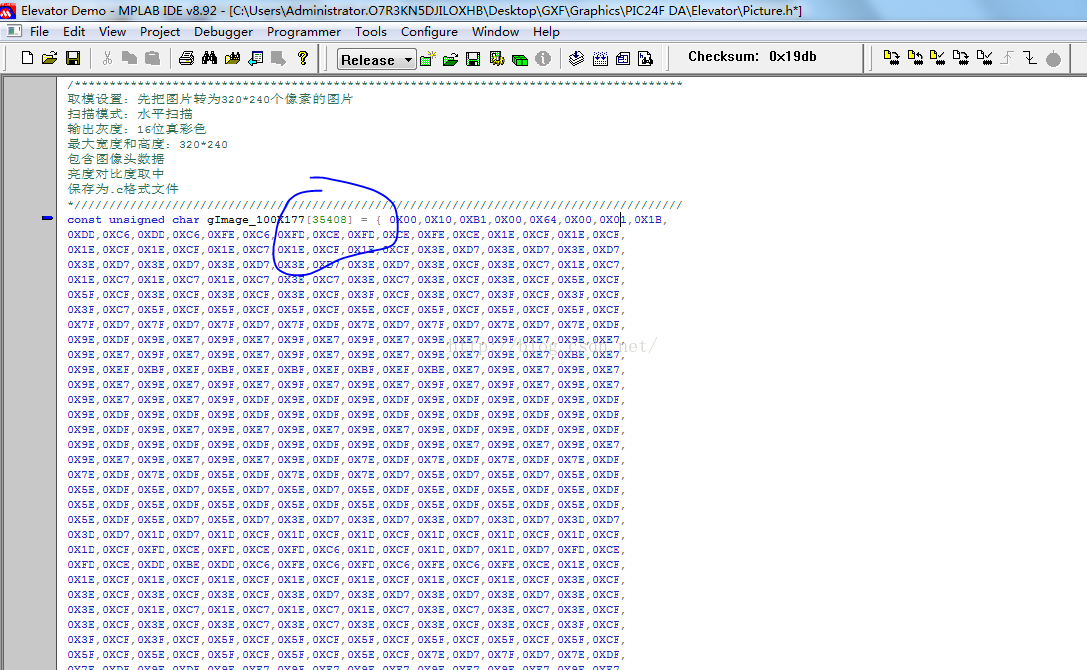Click the identifier gImage_100X177
The height and width of the screenshot is (670, 1087).
(x=256, y=220)
